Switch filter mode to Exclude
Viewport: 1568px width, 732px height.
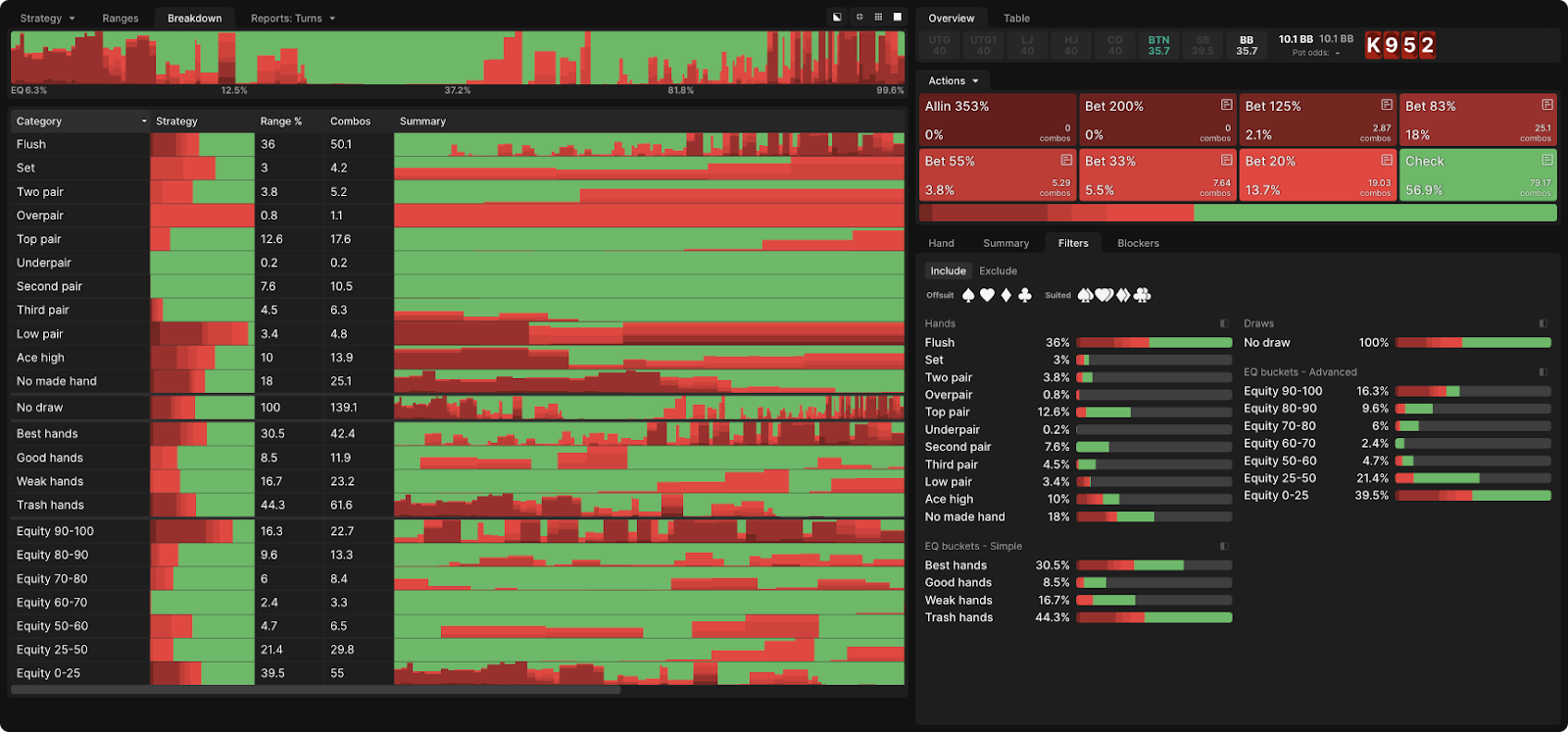click(x=998, y=271)
